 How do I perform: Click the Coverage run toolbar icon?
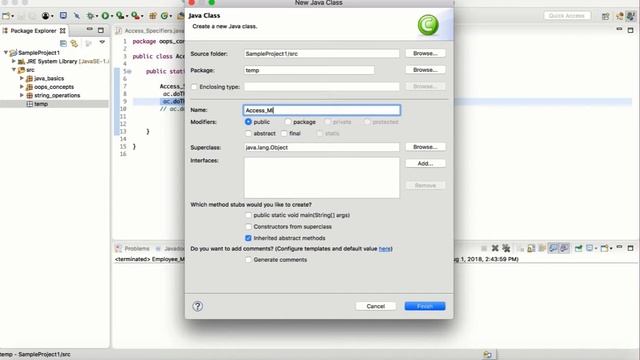(x=120, y=16)
